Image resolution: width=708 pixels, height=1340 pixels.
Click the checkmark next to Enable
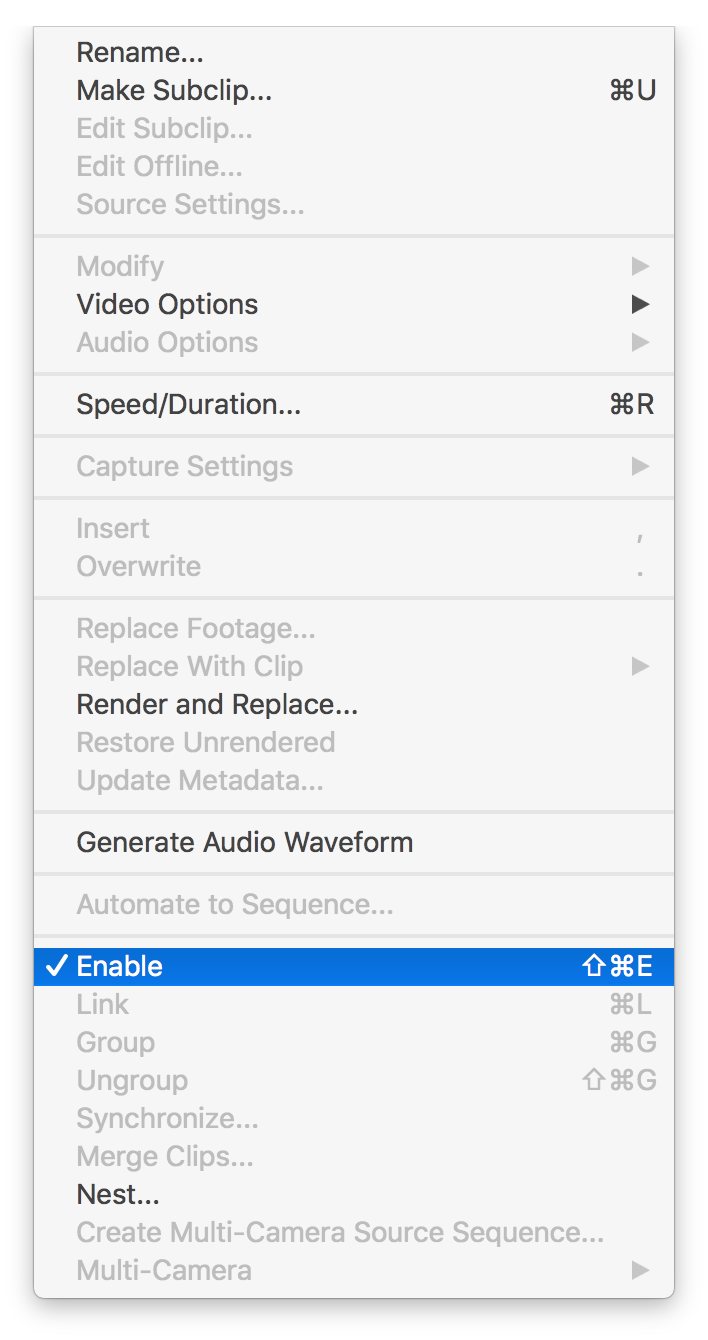58,967
